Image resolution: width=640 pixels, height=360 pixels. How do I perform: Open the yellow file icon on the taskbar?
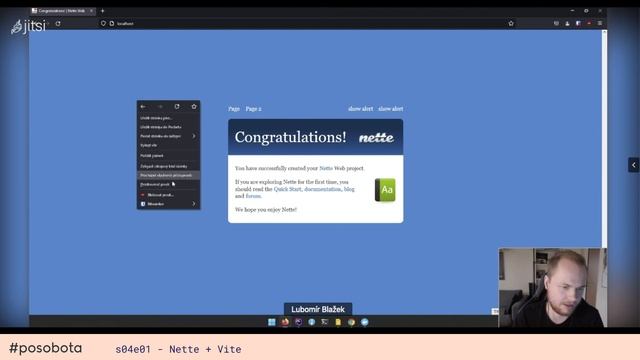pyautogui.click(x=338, y=322)
